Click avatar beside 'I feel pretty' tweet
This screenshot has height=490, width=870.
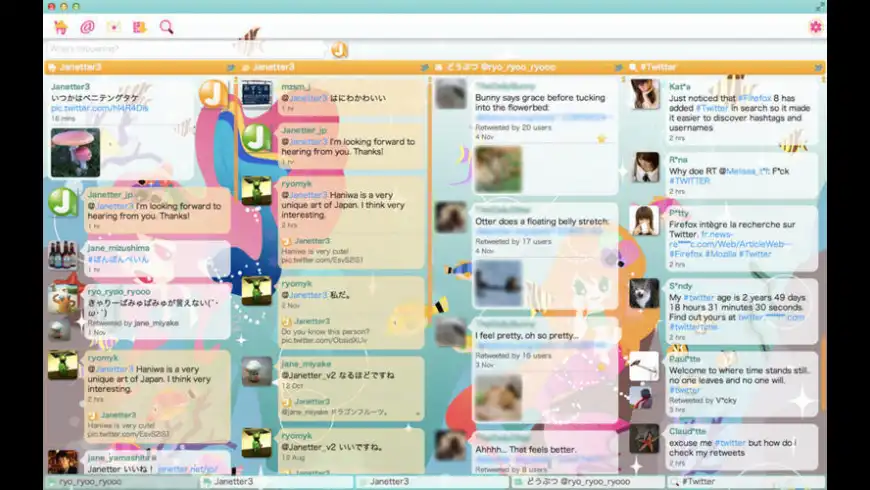451,331
